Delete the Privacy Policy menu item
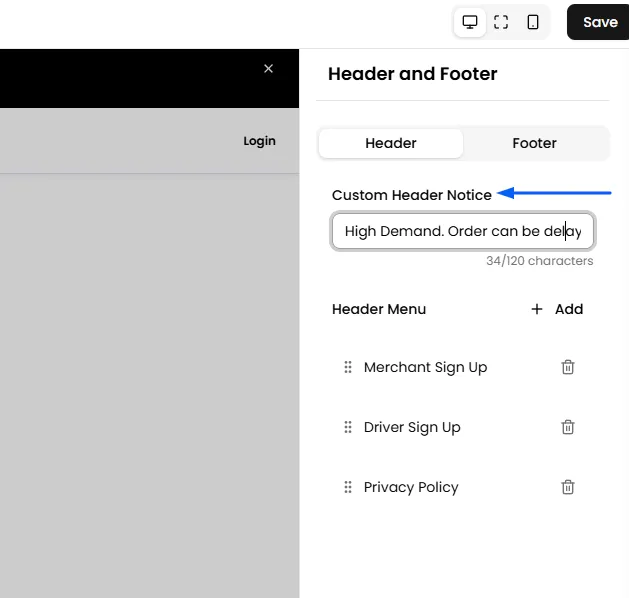629x598 pixels. [x=568, y=487]
